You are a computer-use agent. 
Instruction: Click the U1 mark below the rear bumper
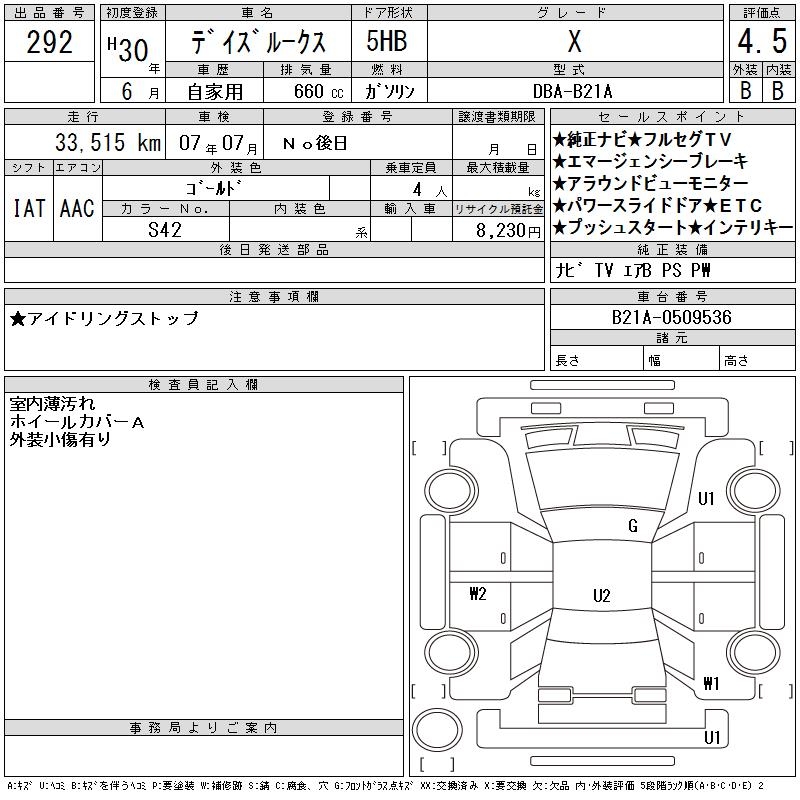(711, 738)
